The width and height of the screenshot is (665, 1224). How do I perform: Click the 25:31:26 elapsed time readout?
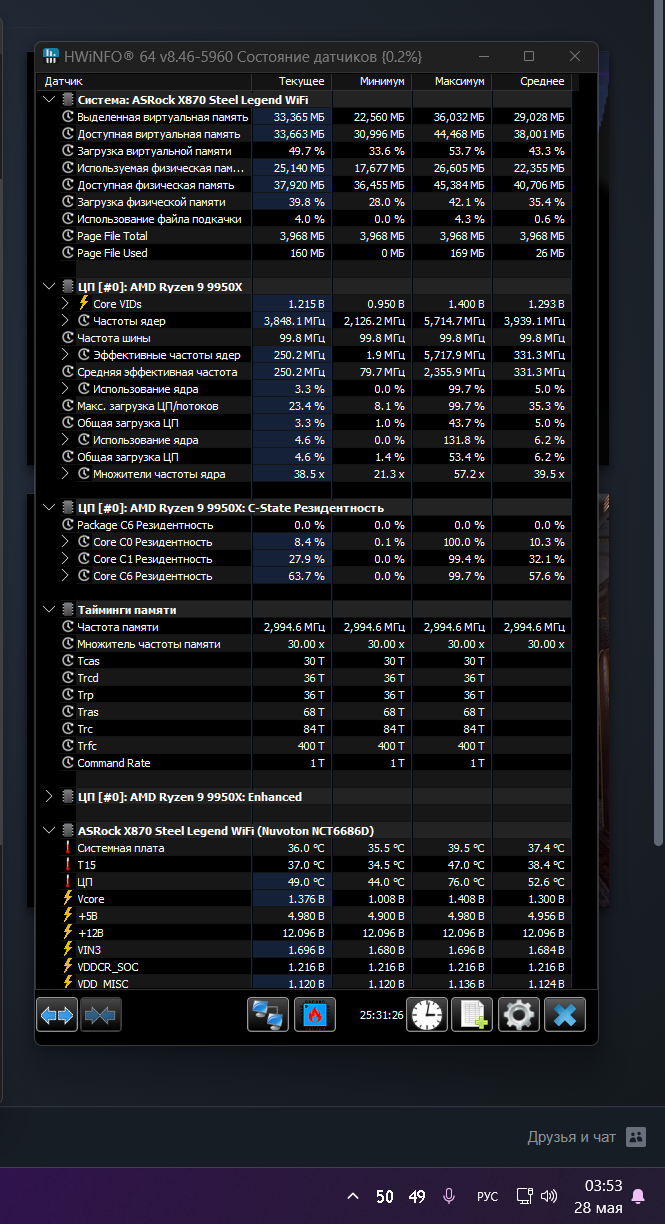click(x=382, y=1015)
